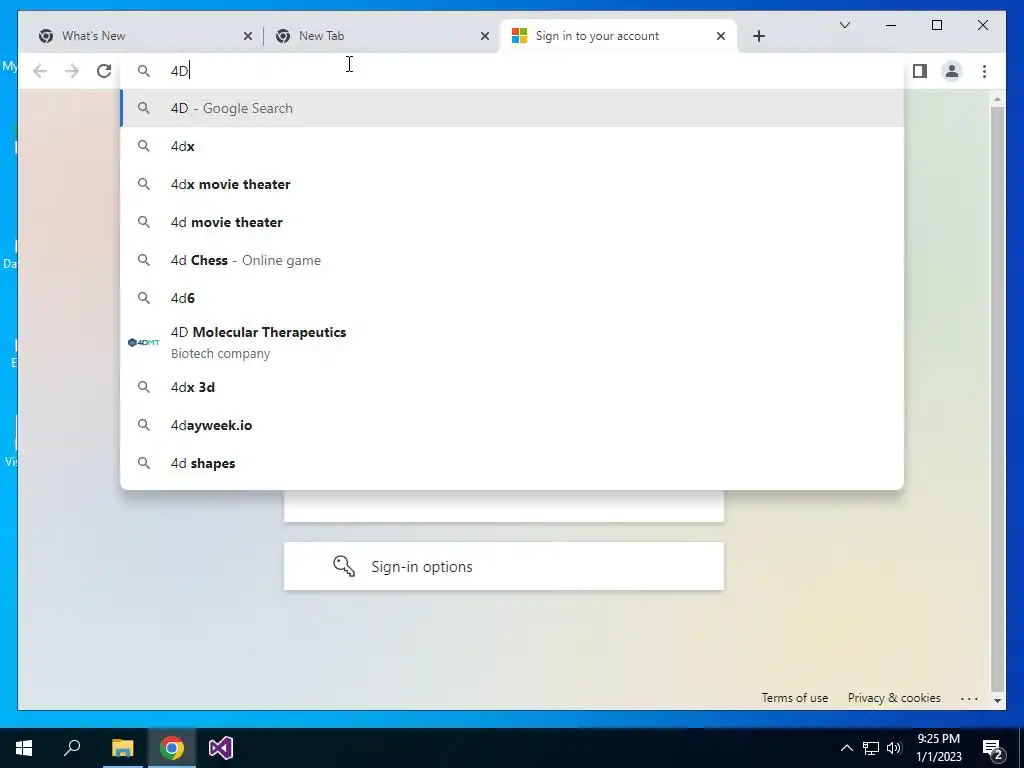Image resolution: width=1024 pixels, height=768 pixels.
Task: Open 4D Molecular Therapeutics suggestion
Action: click(513, 342)
